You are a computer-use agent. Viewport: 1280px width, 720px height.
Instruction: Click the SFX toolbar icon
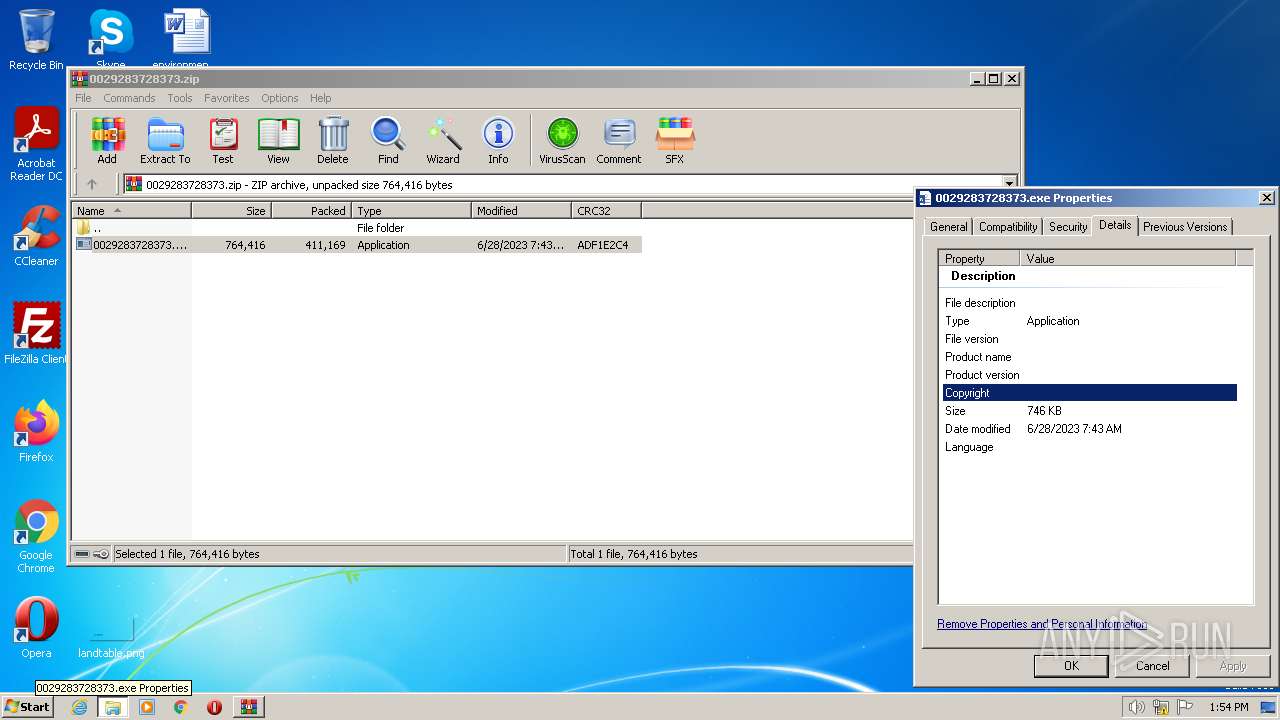(675, 140)
